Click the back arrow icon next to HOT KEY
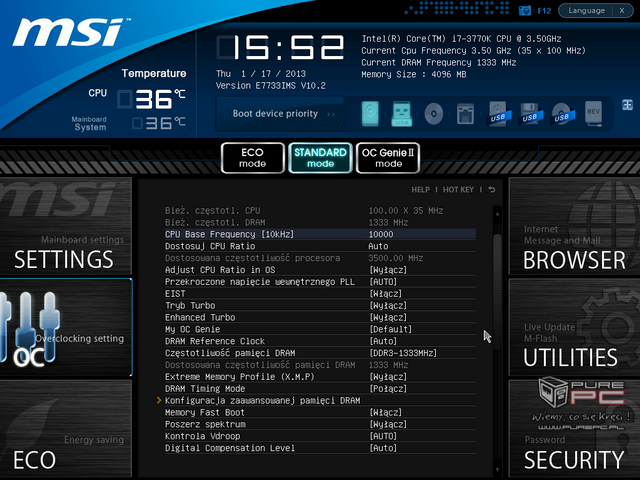This screenshot has width=640, height=480. (492, 189)
